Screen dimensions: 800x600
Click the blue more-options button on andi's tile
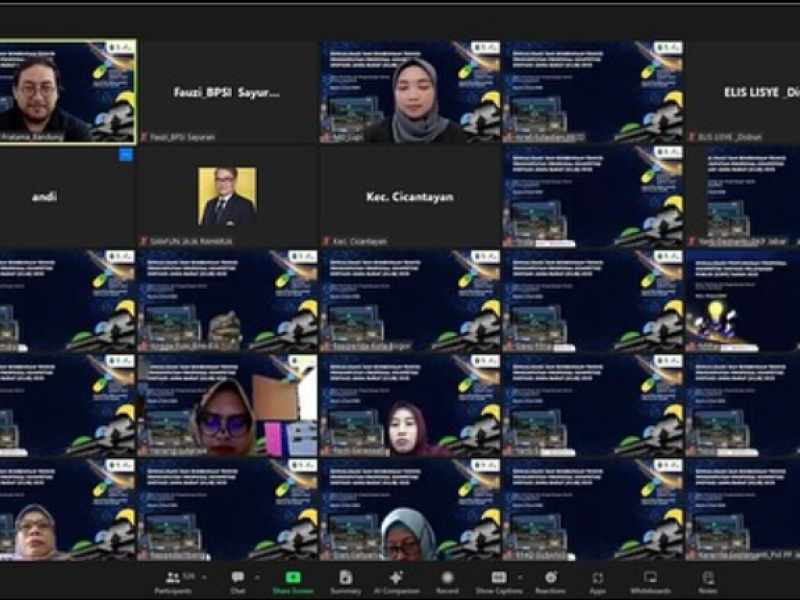(126, 154)
